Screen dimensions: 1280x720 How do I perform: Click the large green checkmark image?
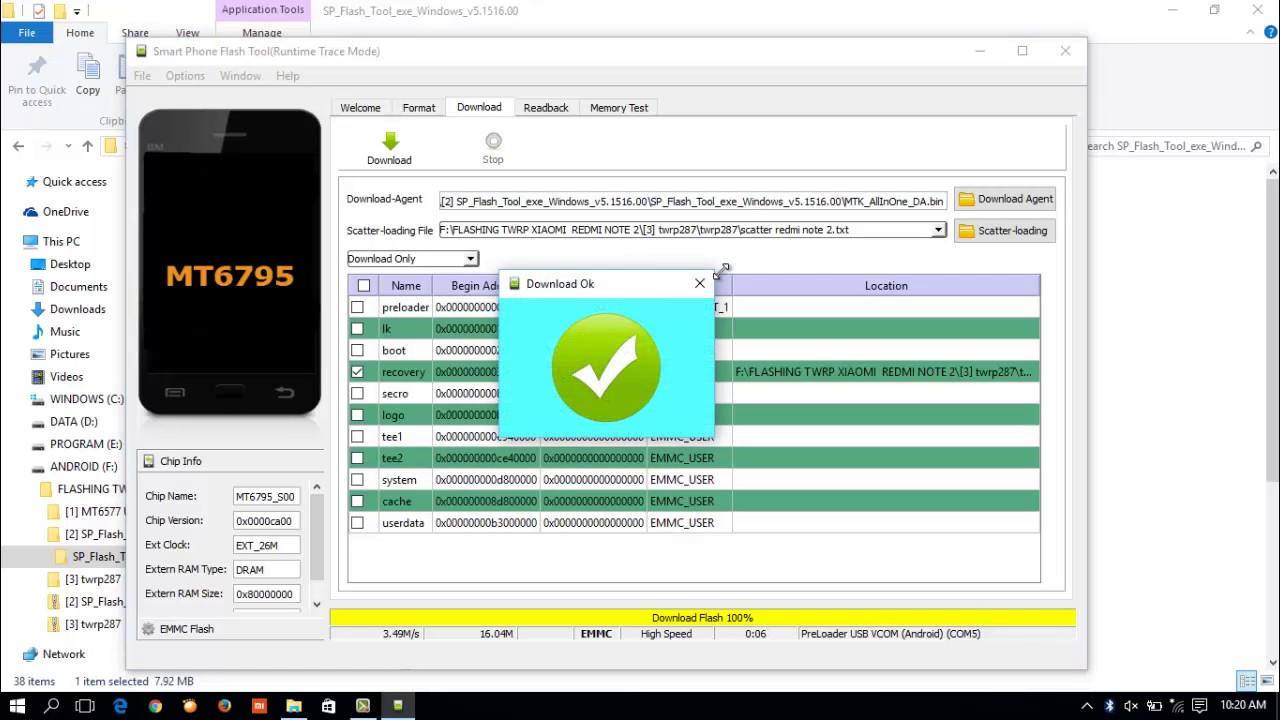(606, 367)
